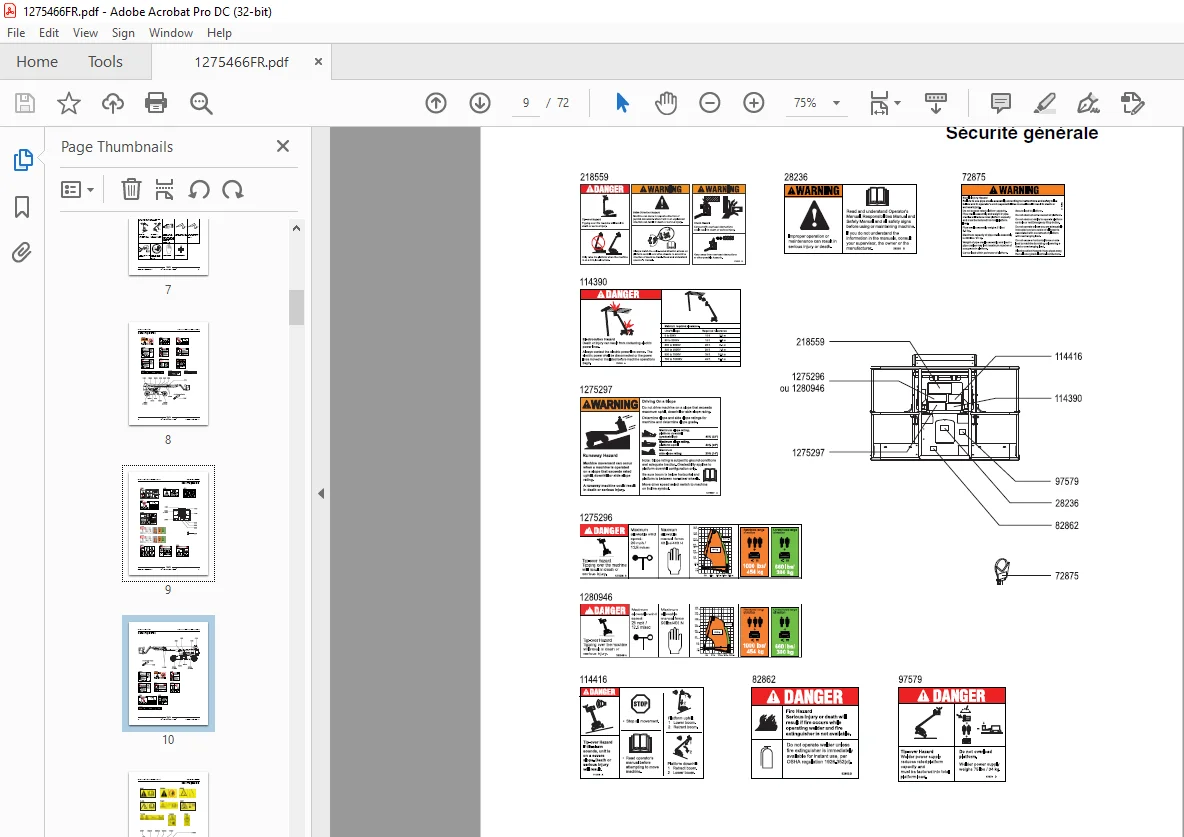Open the 75% zoom level dropdown
This screenshot has height=837, width=1184.
[817, 103]
